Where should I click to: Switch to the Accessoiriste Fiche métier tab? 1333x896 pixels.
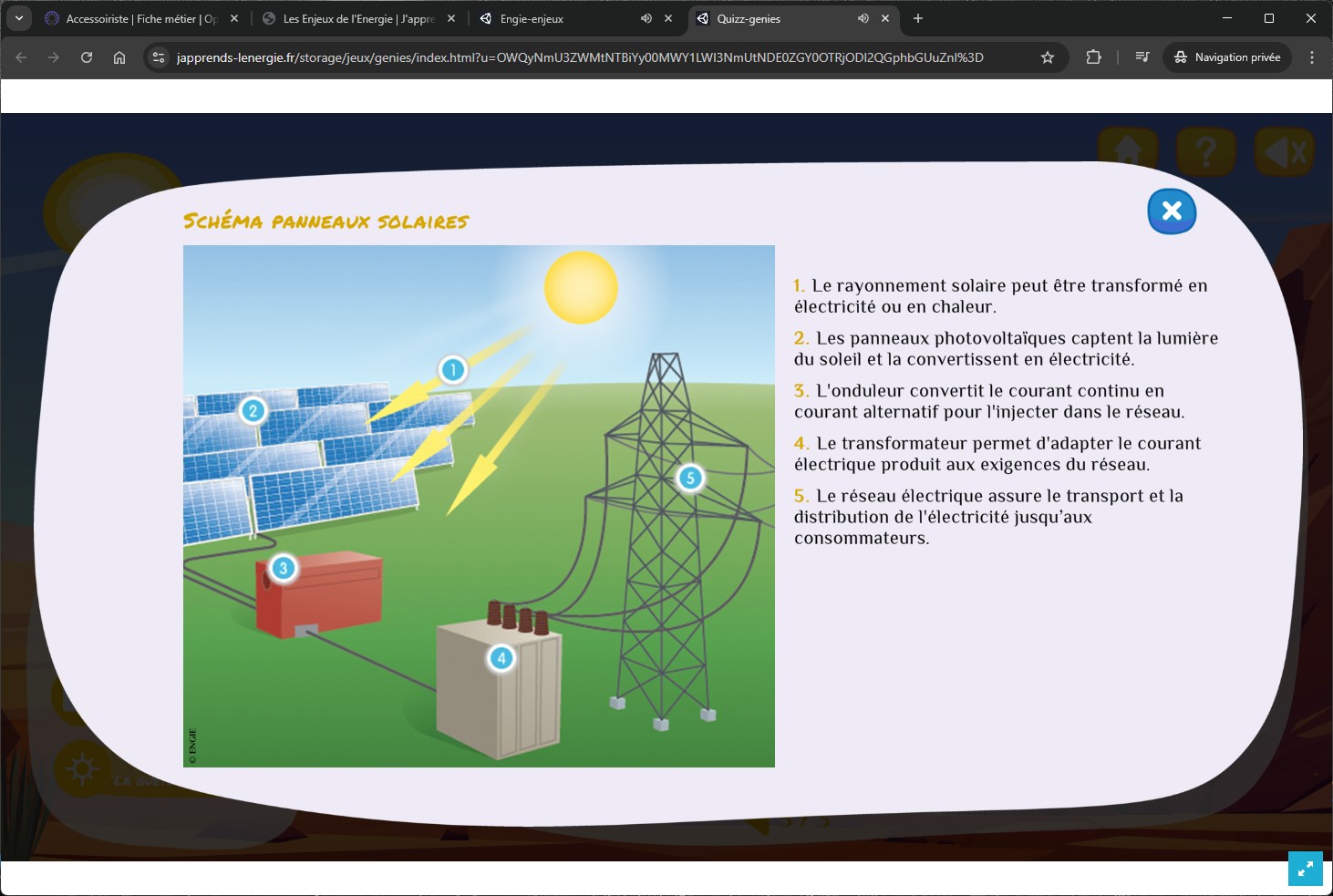(x=137, y=18)
